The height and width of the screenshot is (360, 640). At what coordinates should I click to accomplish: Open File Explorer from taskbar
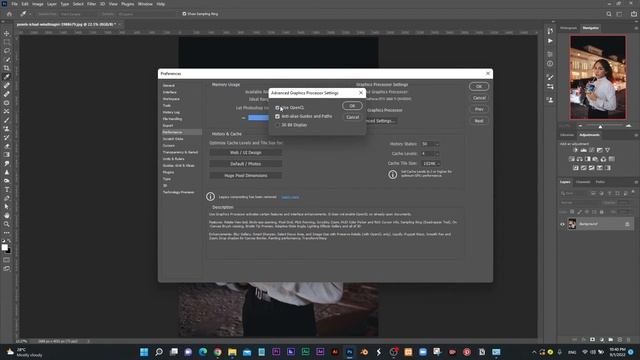coord(232,352)
